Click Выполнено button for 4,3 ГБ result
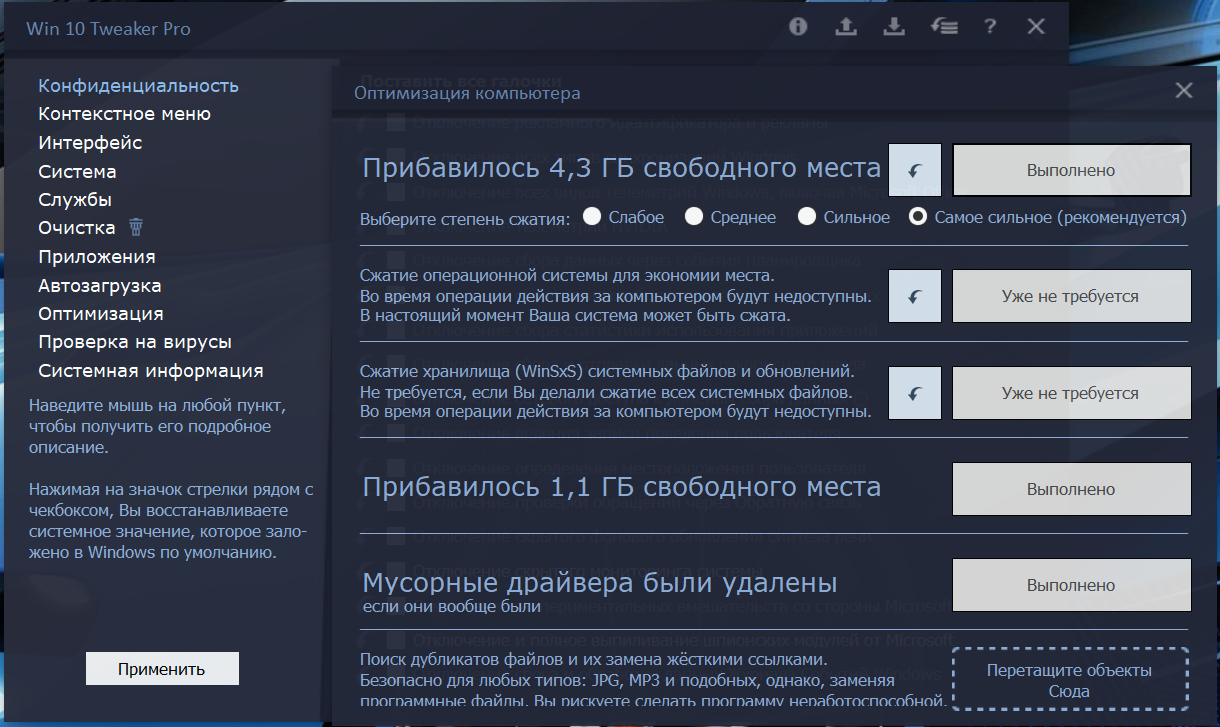This screenshot has height=727, width=1220. pyautogui.click(x=1071, y=170)
